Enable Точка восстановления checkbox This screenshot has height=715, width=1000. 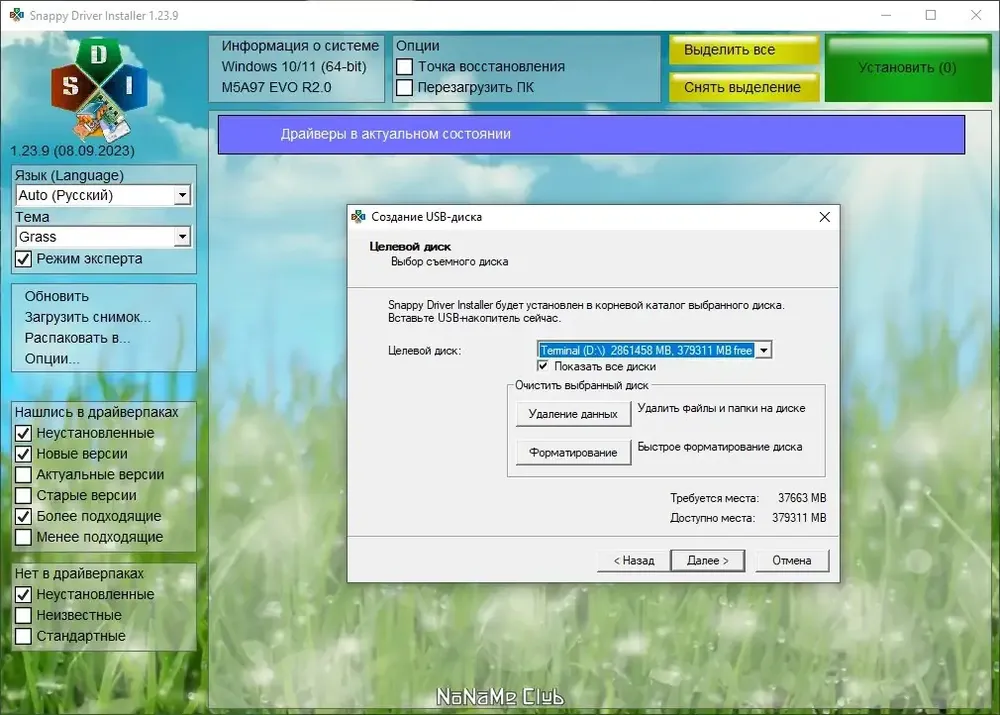pyautogui.click(x=404, y=66)
